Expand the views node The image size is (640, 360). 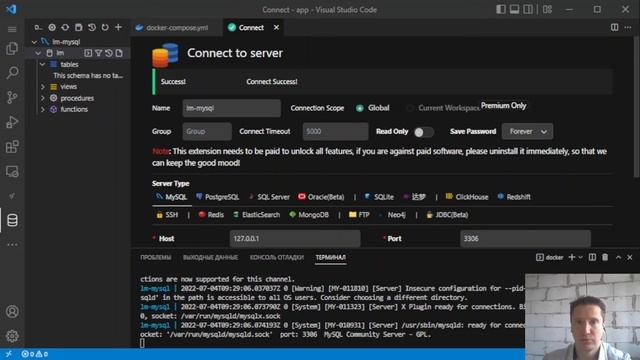pos(42,87)
